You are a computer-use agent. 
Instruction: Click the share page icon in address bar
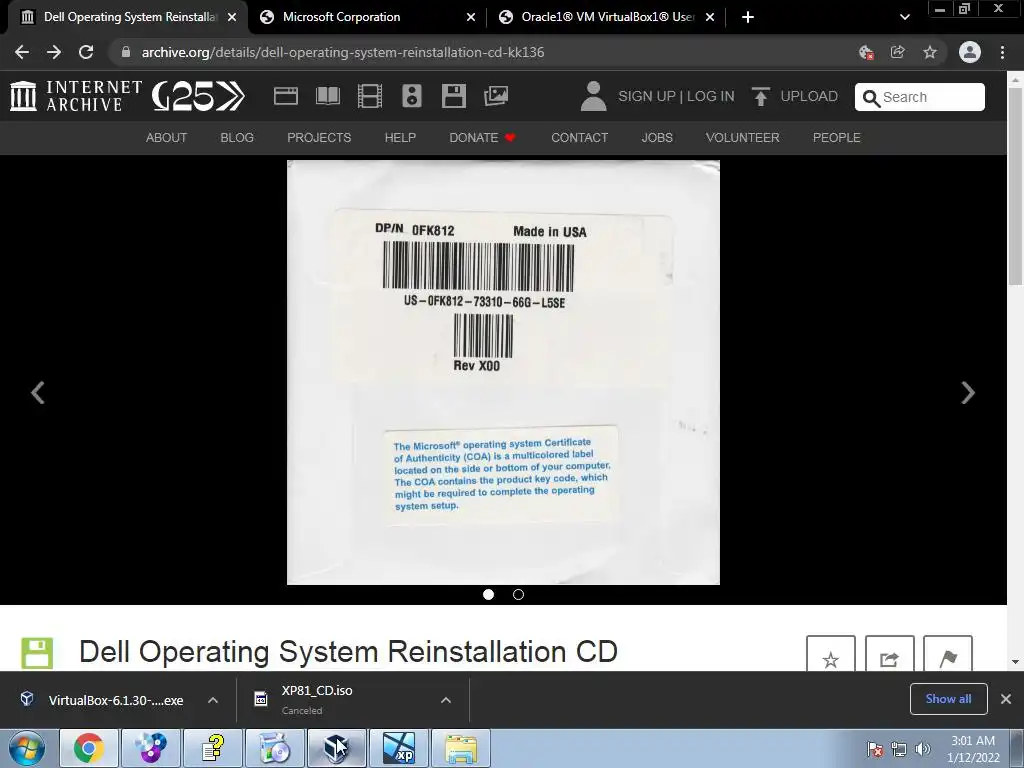click(898, 52)
